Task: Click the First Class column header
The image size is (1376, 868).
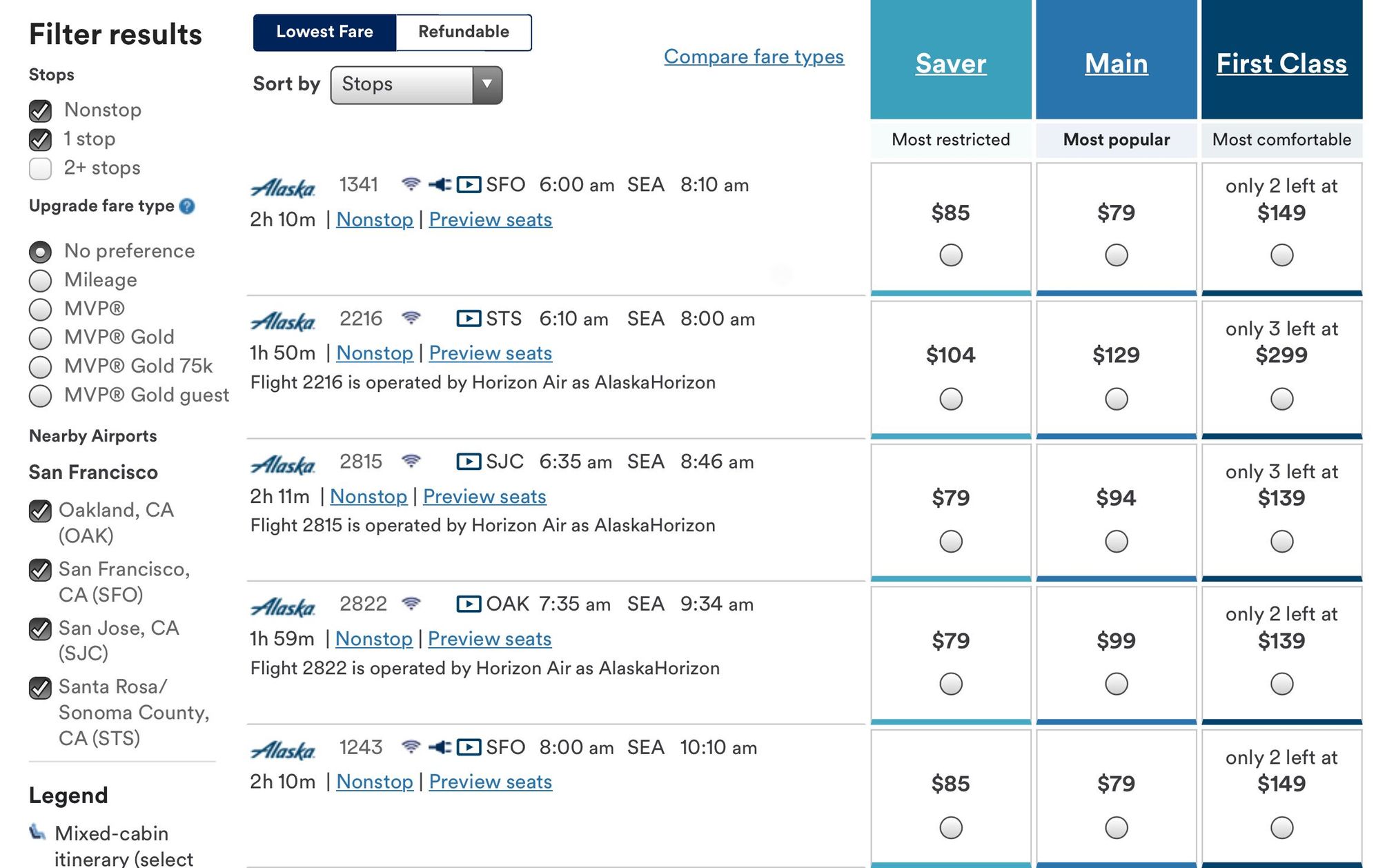Action: 1281,63
